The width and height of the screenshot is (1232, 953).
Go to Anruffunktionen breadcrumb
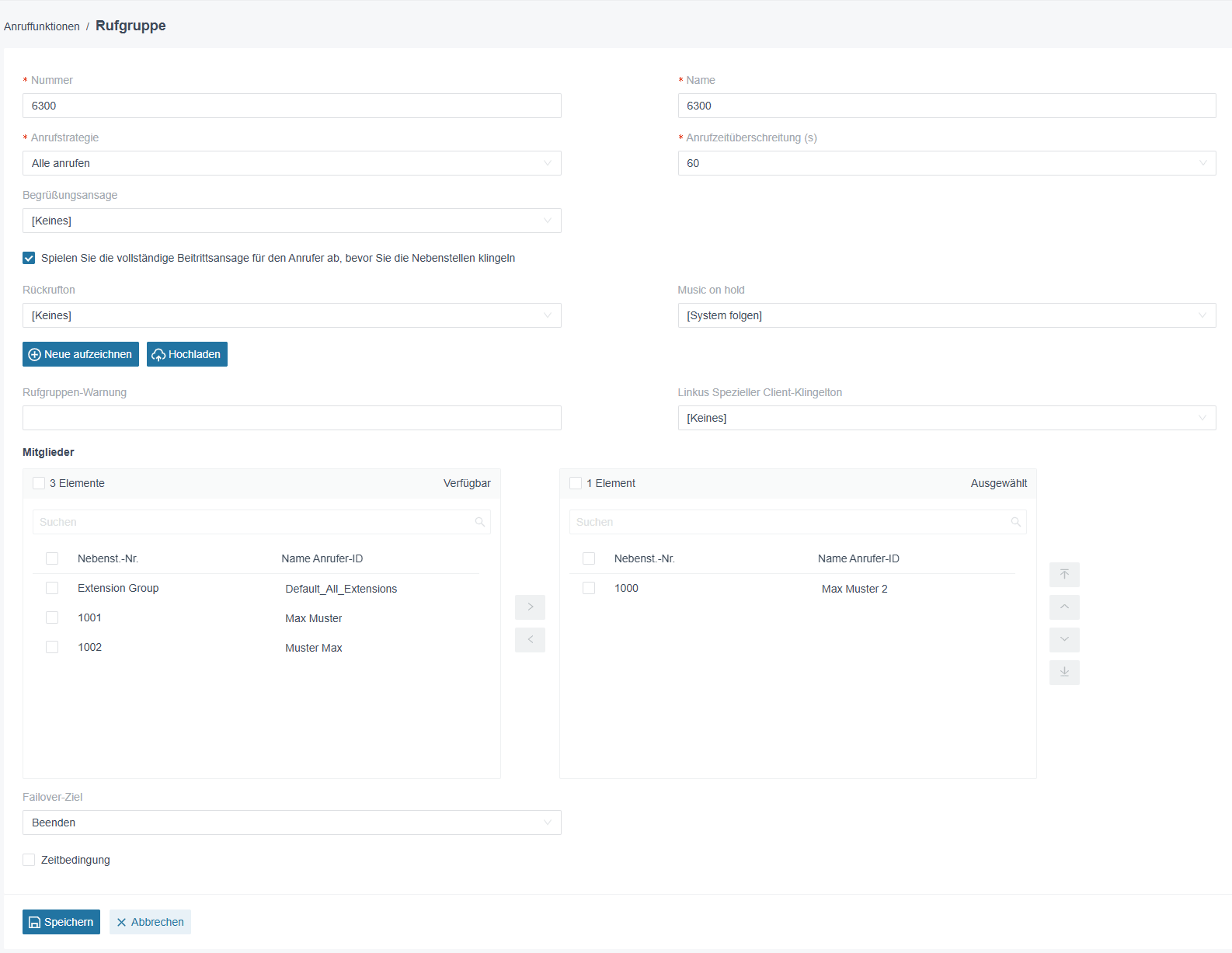42,26
